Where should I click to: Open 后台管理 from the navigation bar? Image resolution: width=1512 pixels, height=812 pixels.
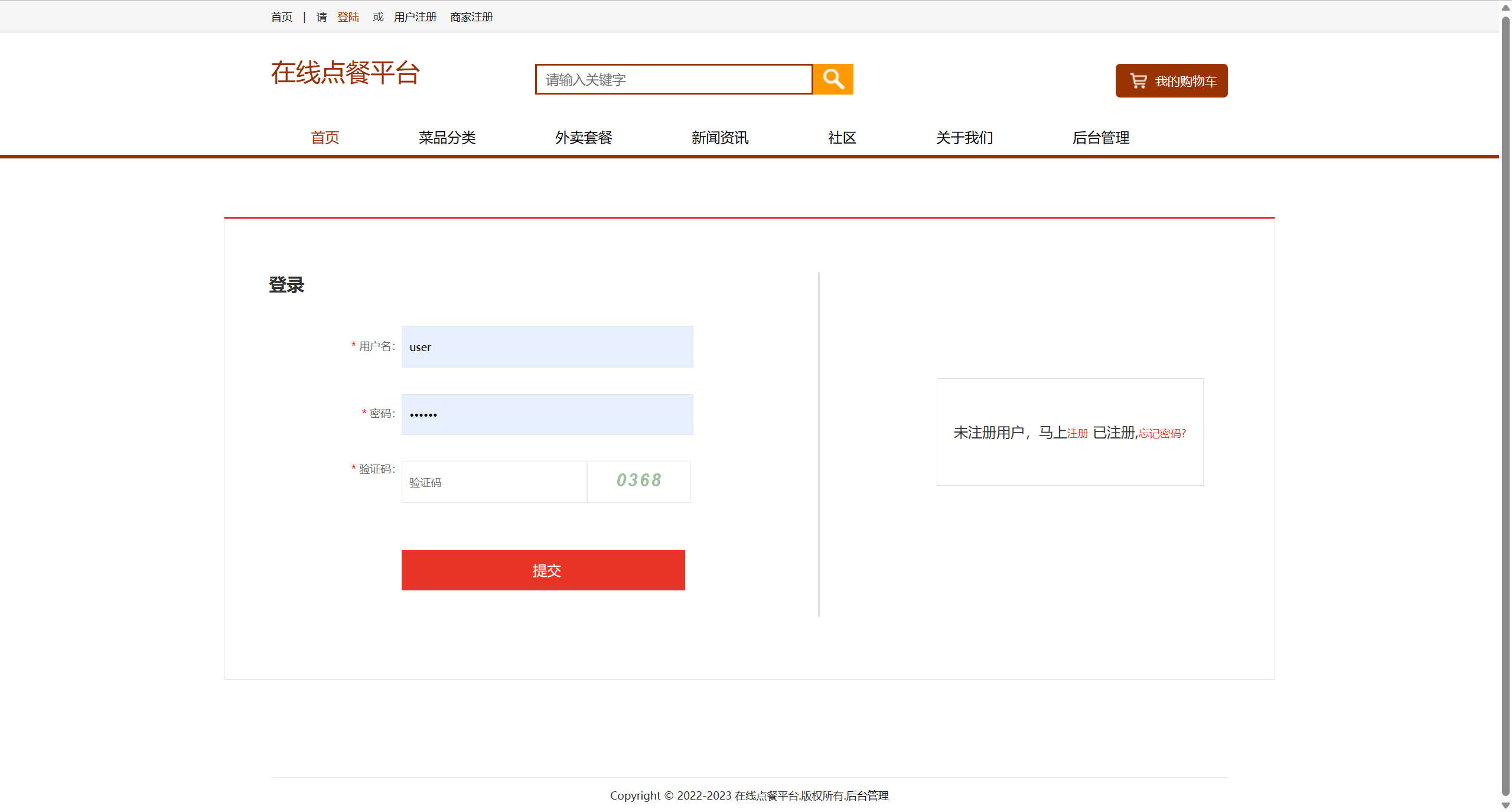(x=1101, y=138)
